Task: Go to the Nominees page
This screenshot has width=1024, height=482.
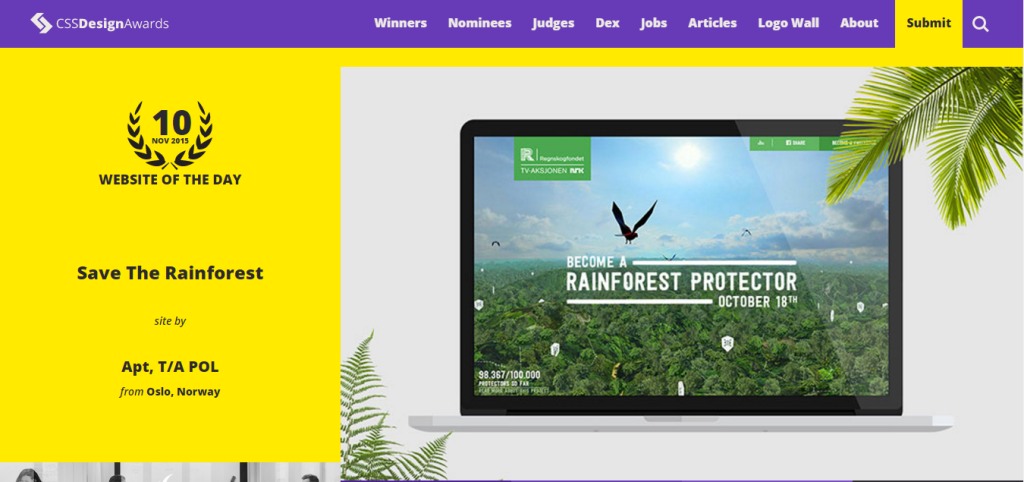Action: (x=479, y=24)
